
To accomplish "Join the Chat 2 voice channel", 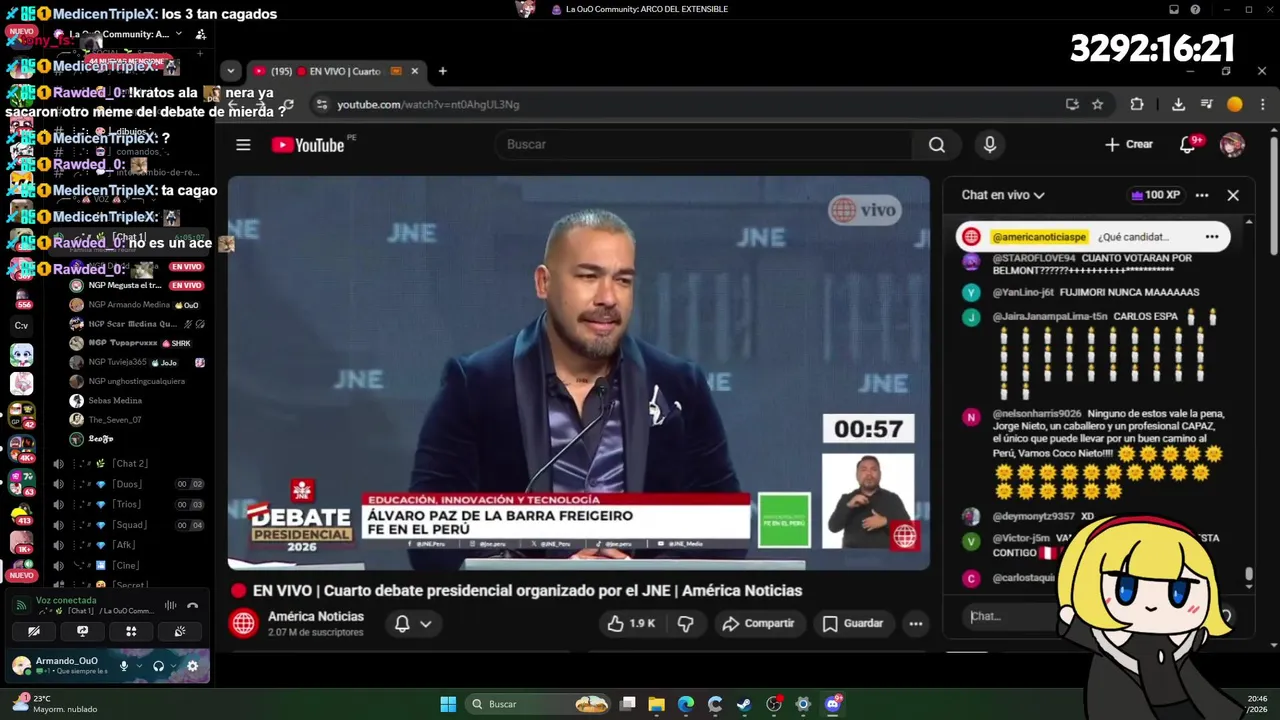I will [x=130, y=464].
